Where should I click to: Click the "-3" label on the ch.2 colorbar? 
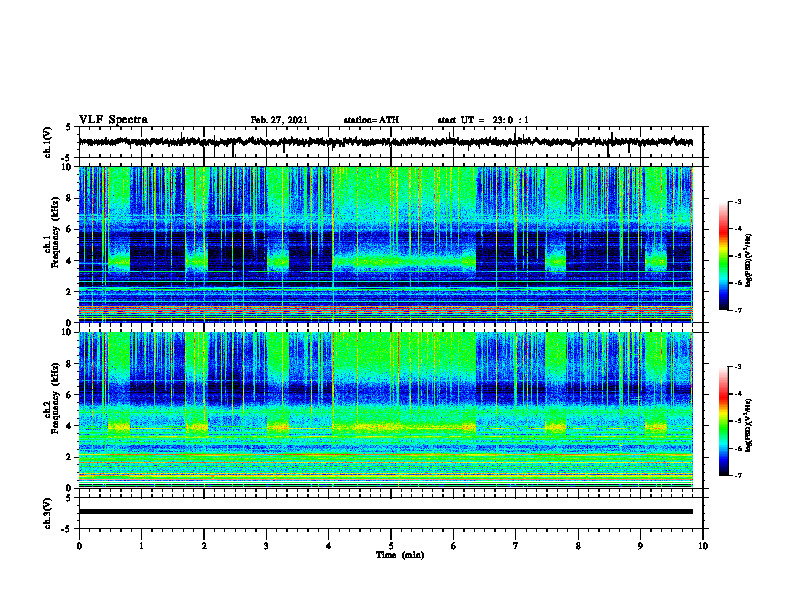coord(737,367)
